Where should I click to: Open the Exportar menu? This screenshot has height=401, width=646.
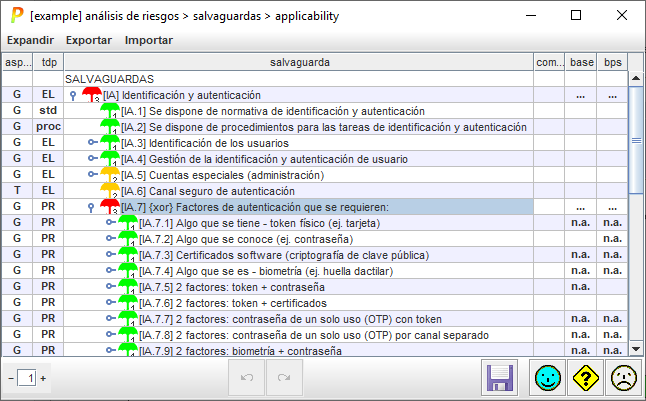tap(89, 40)
